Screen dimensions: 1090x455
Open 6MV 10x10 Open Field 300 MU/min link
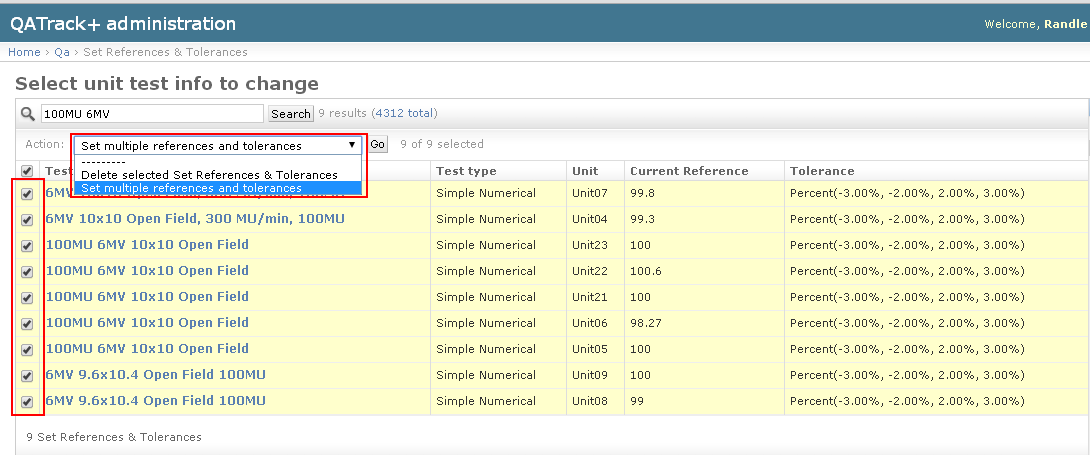pos(195,219)
